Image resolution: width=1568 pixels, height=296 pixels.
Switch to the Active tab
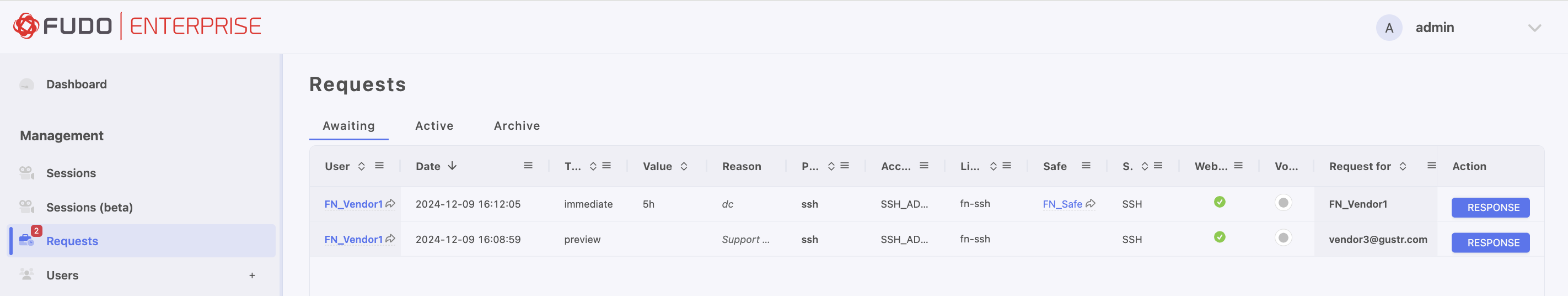(434, 126)
